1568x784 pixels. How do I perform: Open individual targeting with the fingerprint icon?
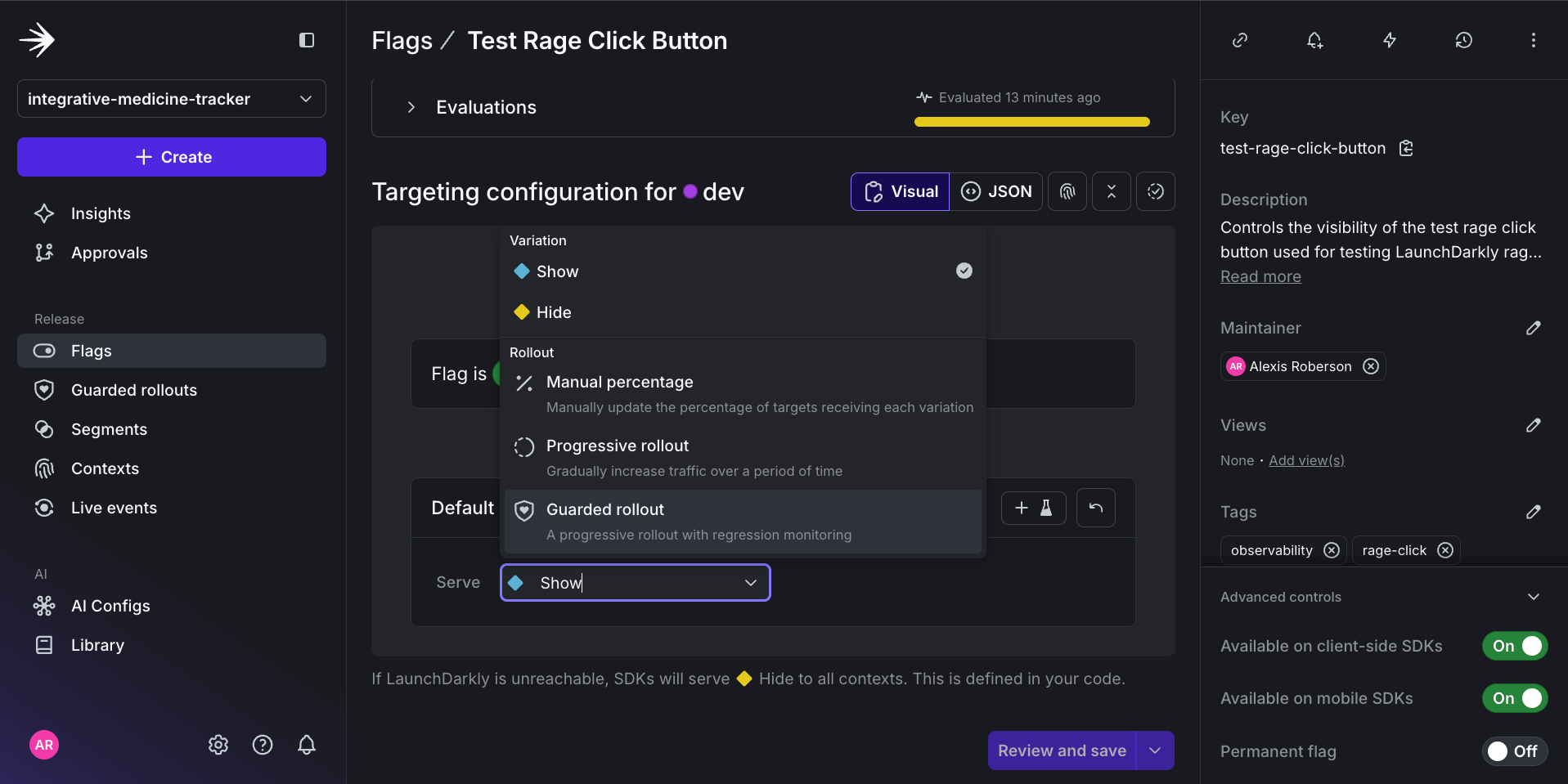click(x=1067, y=190)
